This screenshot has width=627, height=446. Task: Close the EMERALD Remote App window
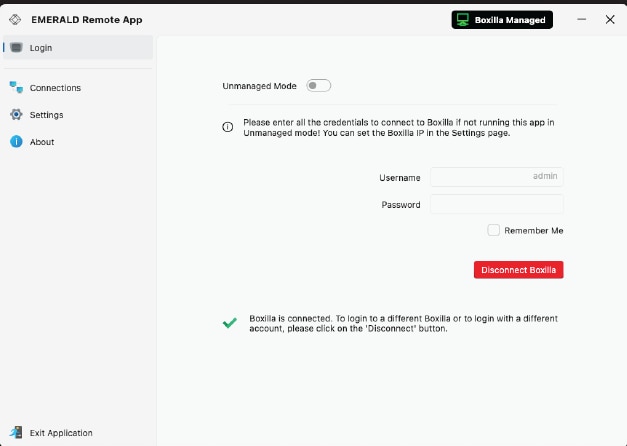610,20
